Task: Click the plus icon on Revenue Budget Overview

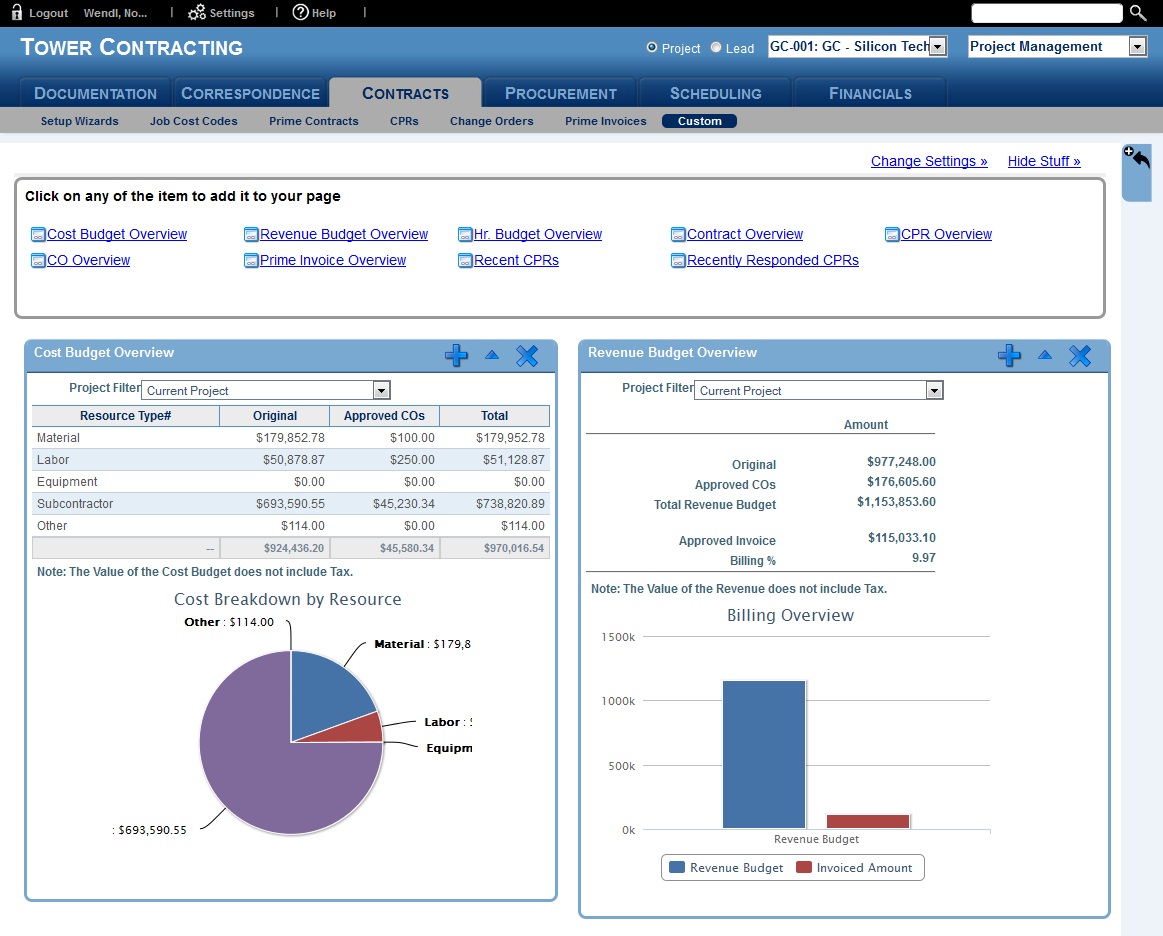Action: point(1009,355)
